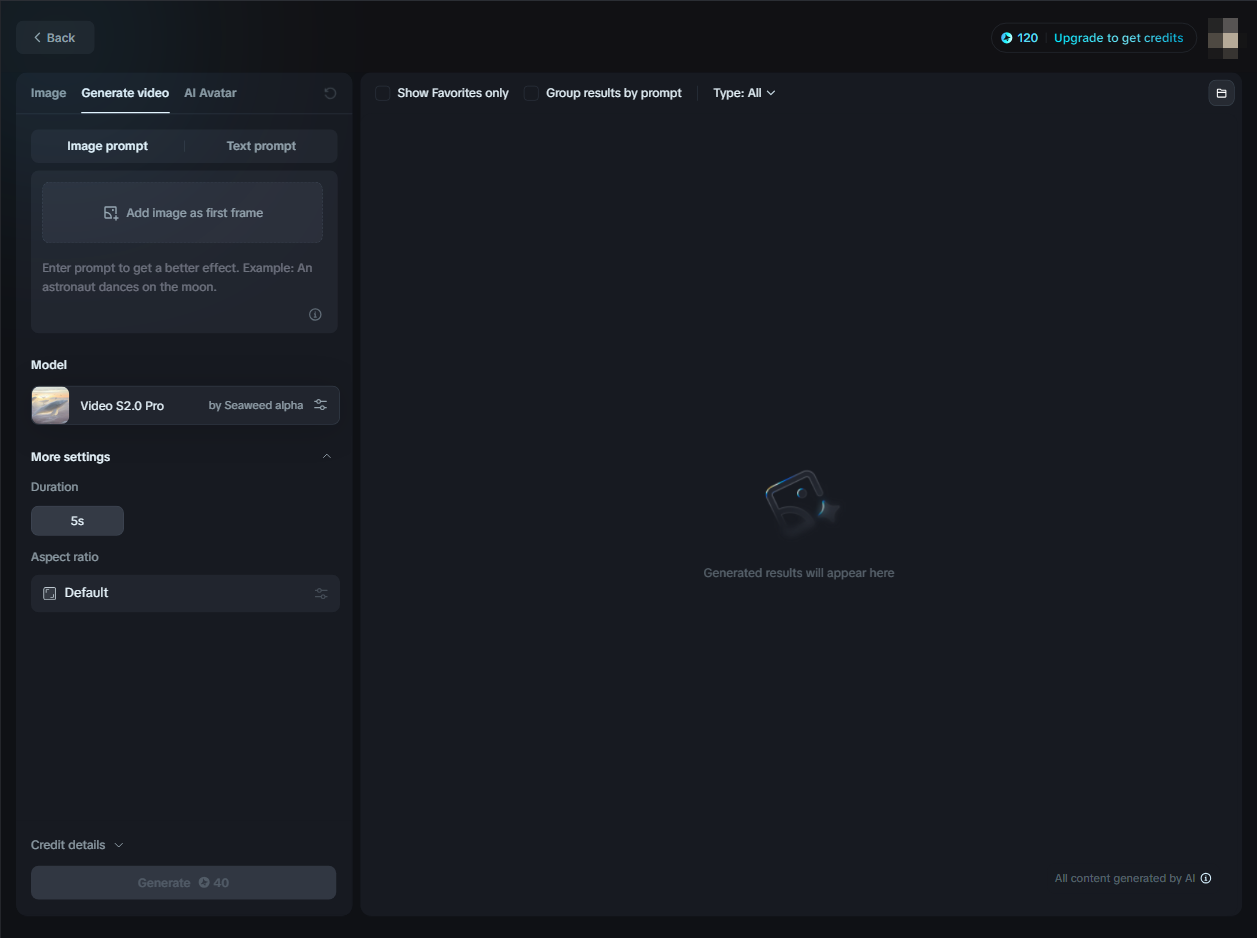Click the reset icon beside AI Avatar tab
Image resolution: width=1257 pixels, height=938 pixels.
pyautogui.click(x=330, y=93)
